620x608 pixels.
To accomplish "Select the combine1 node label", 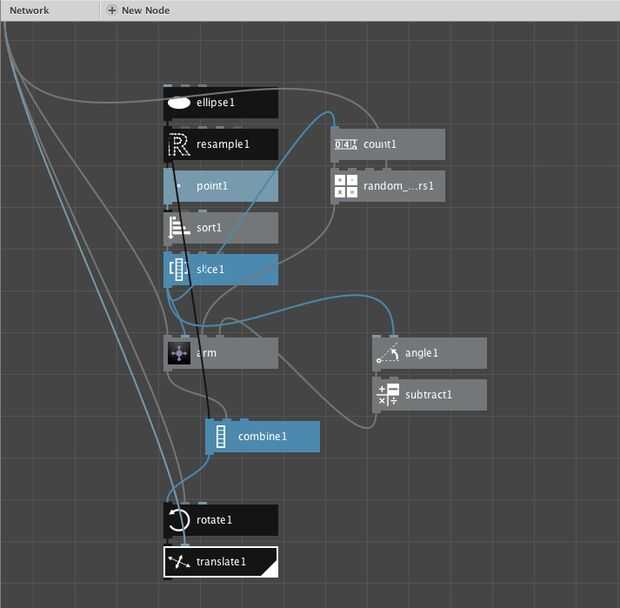I will 263,436.
